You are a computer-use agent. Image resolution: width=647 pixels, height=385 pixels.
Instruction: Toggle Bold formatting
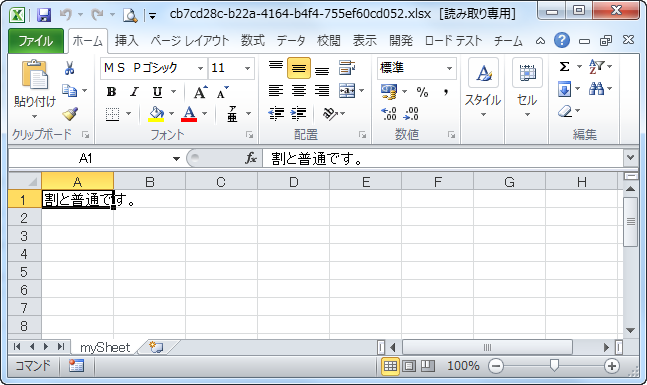(x=111, y=92)
